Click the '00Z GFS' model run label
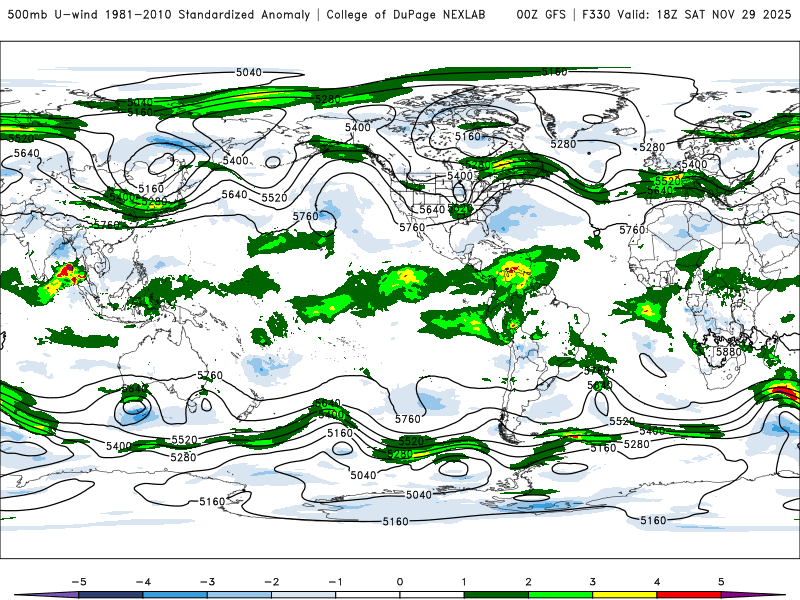Viewport: 800px width, 600px height. 541,15
